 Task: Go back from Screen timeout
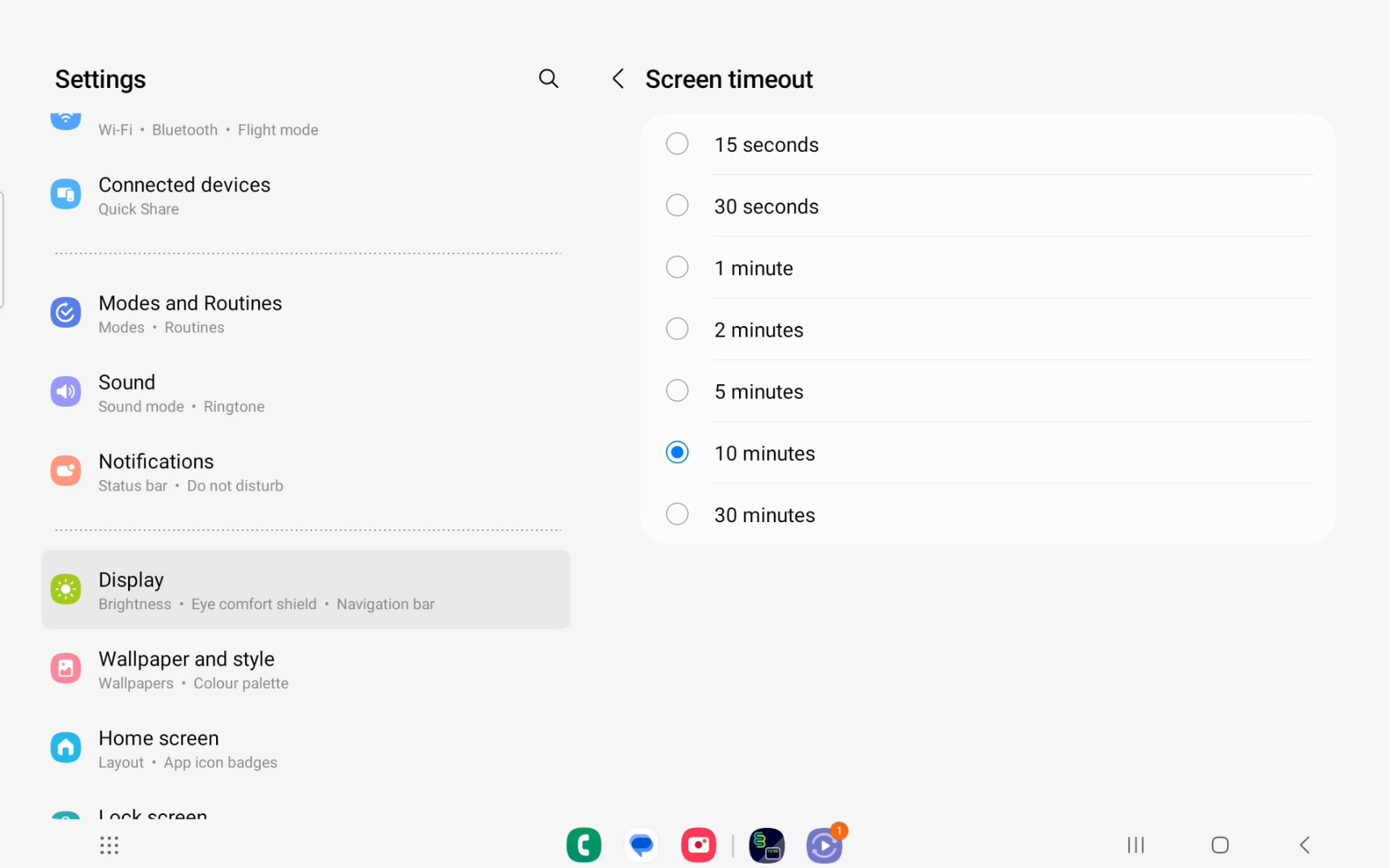(x=618, y=78)
